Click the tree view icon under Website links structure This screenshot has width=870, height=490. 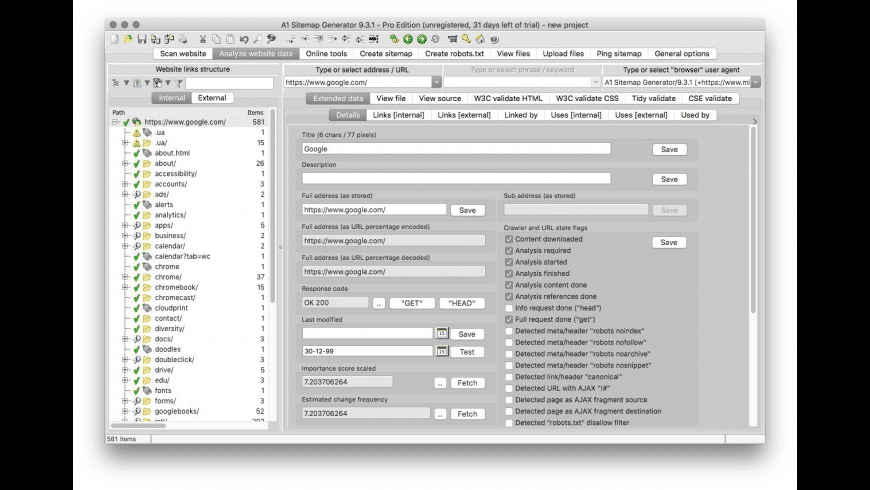pyautogui.click(x=115, y=83)
